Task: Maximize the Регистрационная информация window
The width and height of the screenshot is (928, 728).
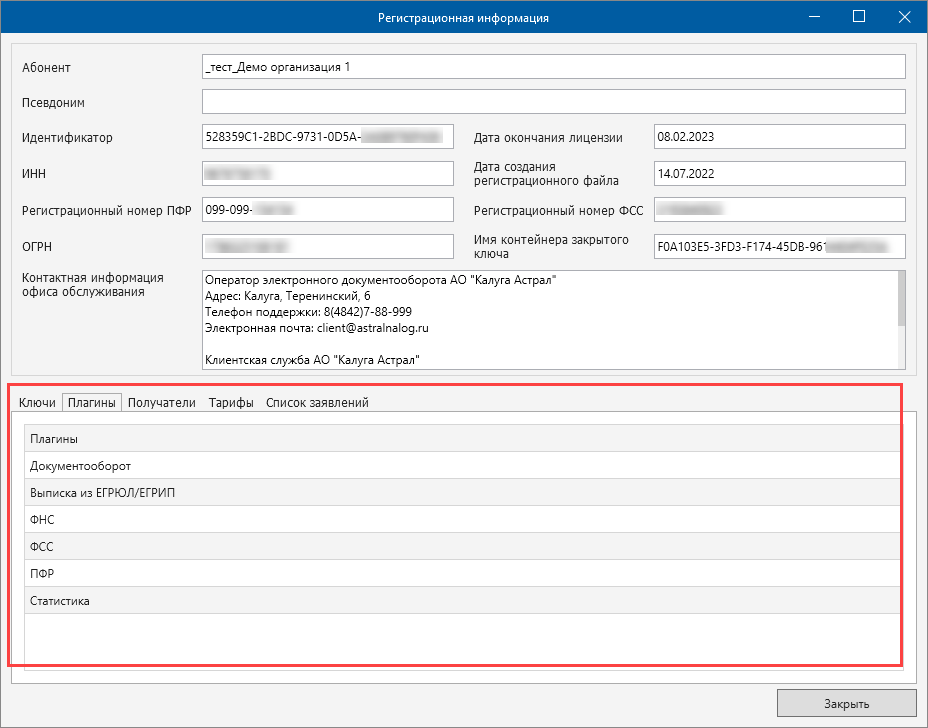Action: coord(858,17)
